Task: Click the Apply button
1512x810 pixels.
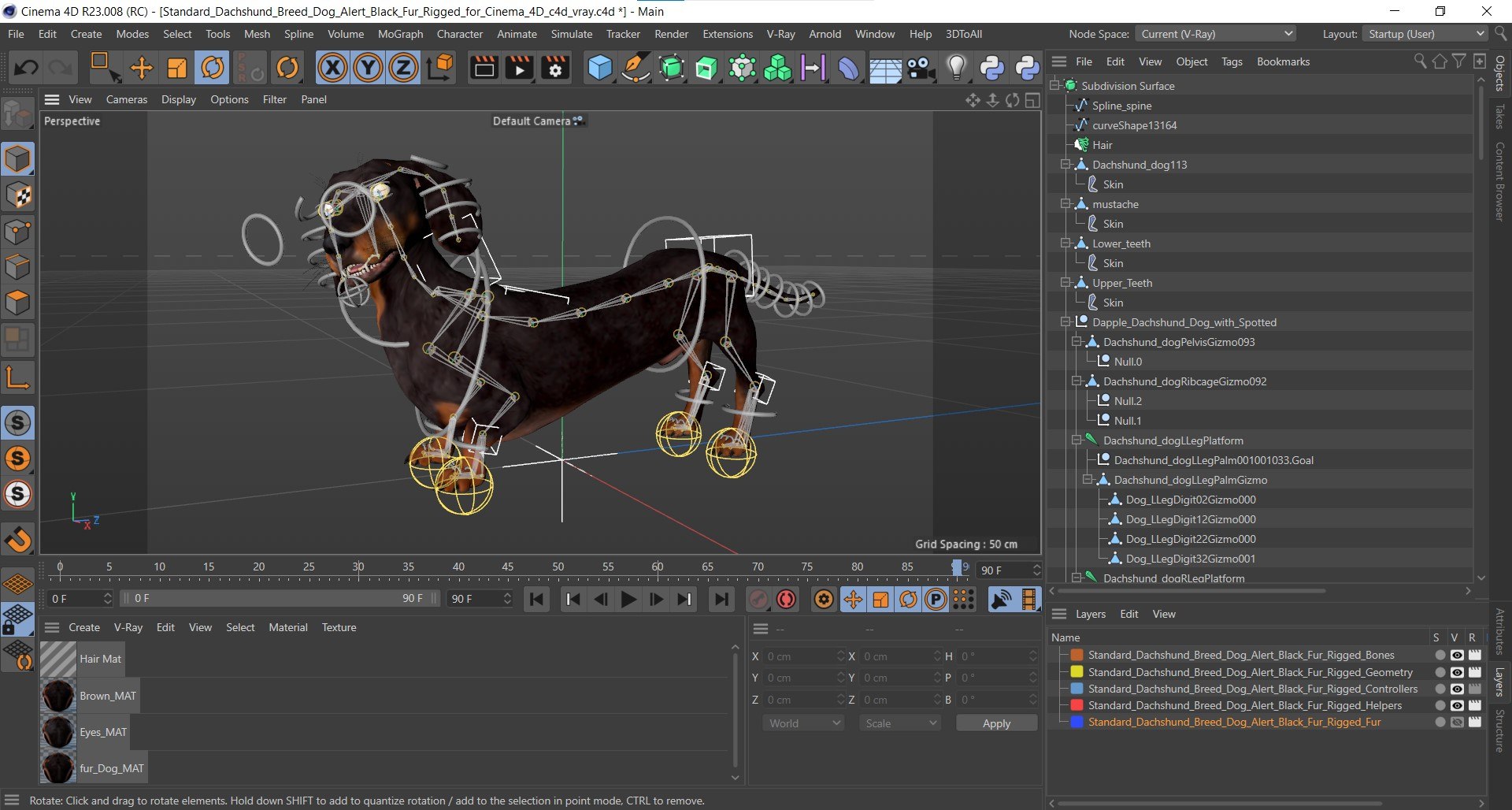Action: pos(996,723)
